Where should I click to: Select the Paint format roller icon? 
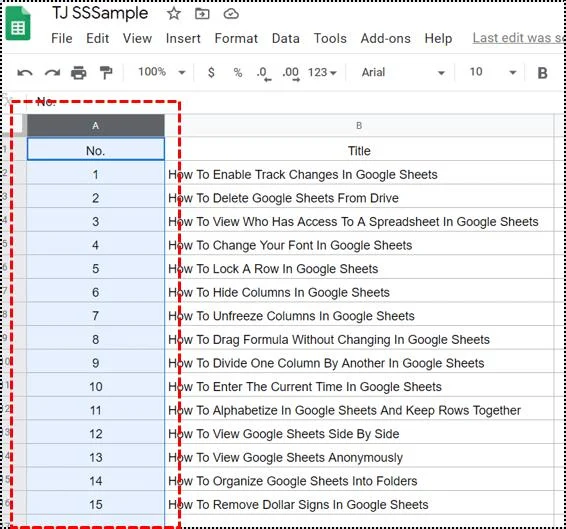[x=106, y=73]
